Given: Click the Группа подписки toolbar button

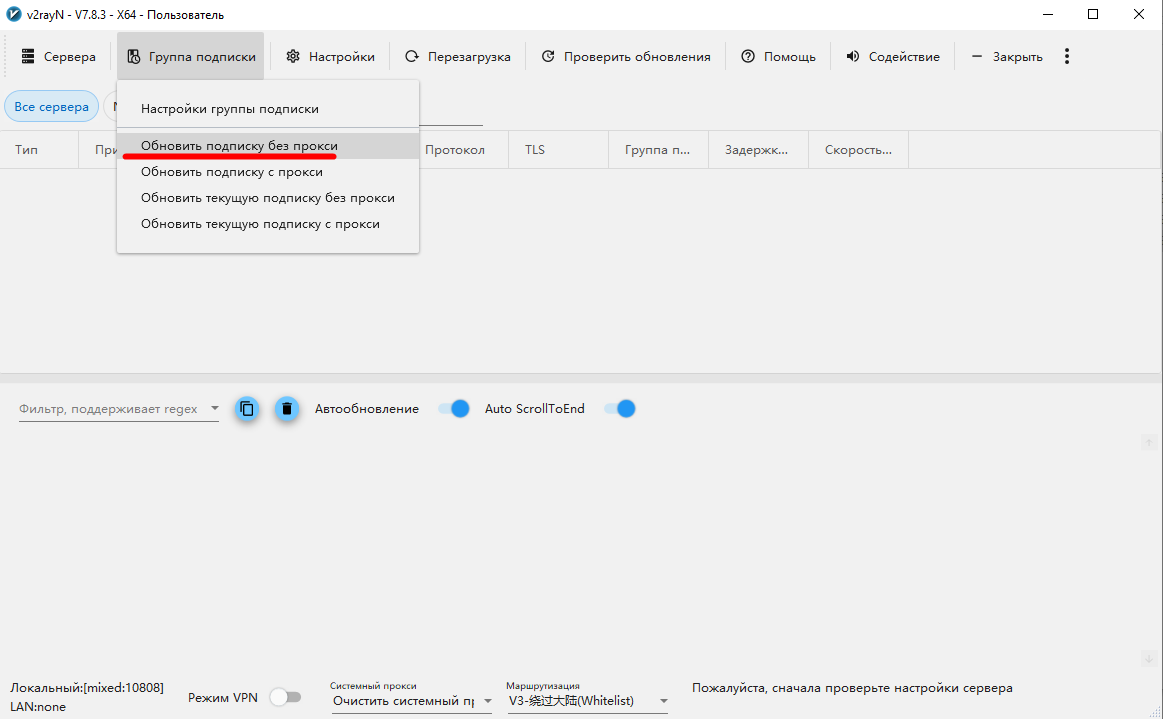Looking at the screenshot, I should click(191, 56).
